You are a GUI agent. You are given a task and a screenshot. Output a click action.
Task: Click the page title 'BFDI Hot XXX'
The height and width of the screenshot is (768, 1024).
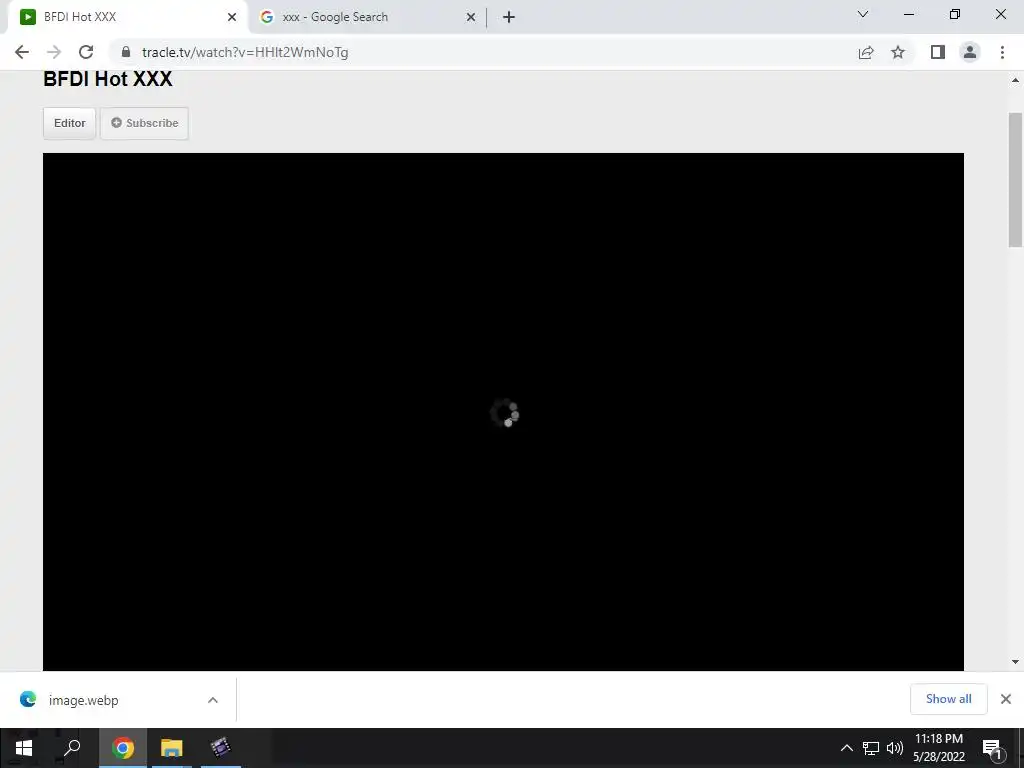click(x=108, y=79)
